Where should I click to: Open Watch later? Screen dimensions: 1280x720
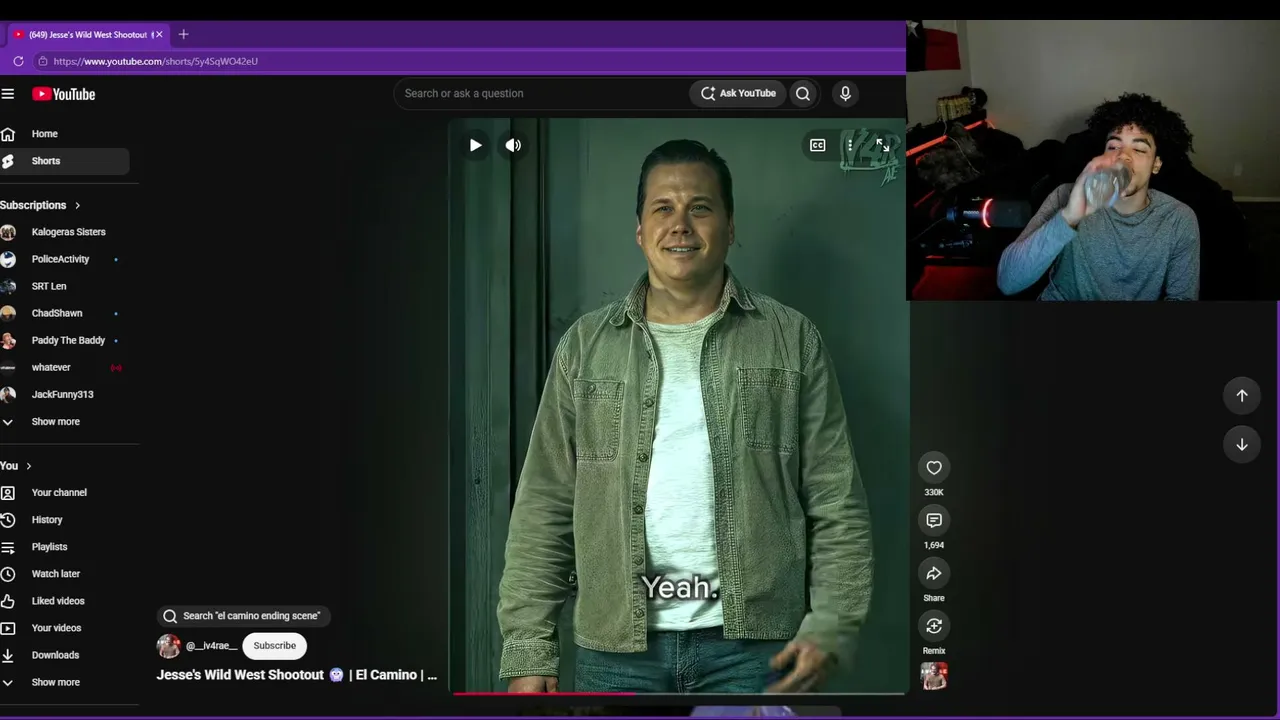click(x=65, y=574)
